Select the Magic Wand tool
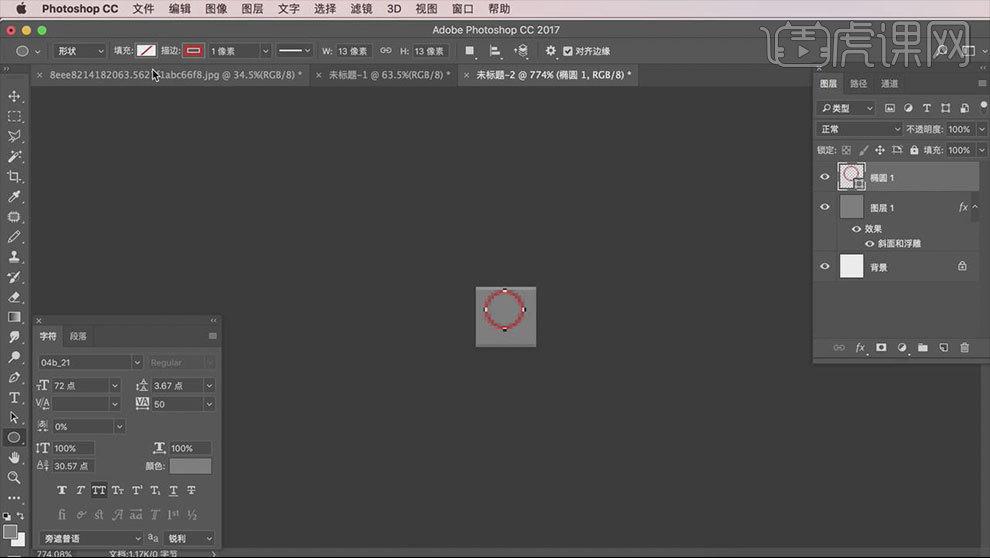 click(x=14, y=156)
